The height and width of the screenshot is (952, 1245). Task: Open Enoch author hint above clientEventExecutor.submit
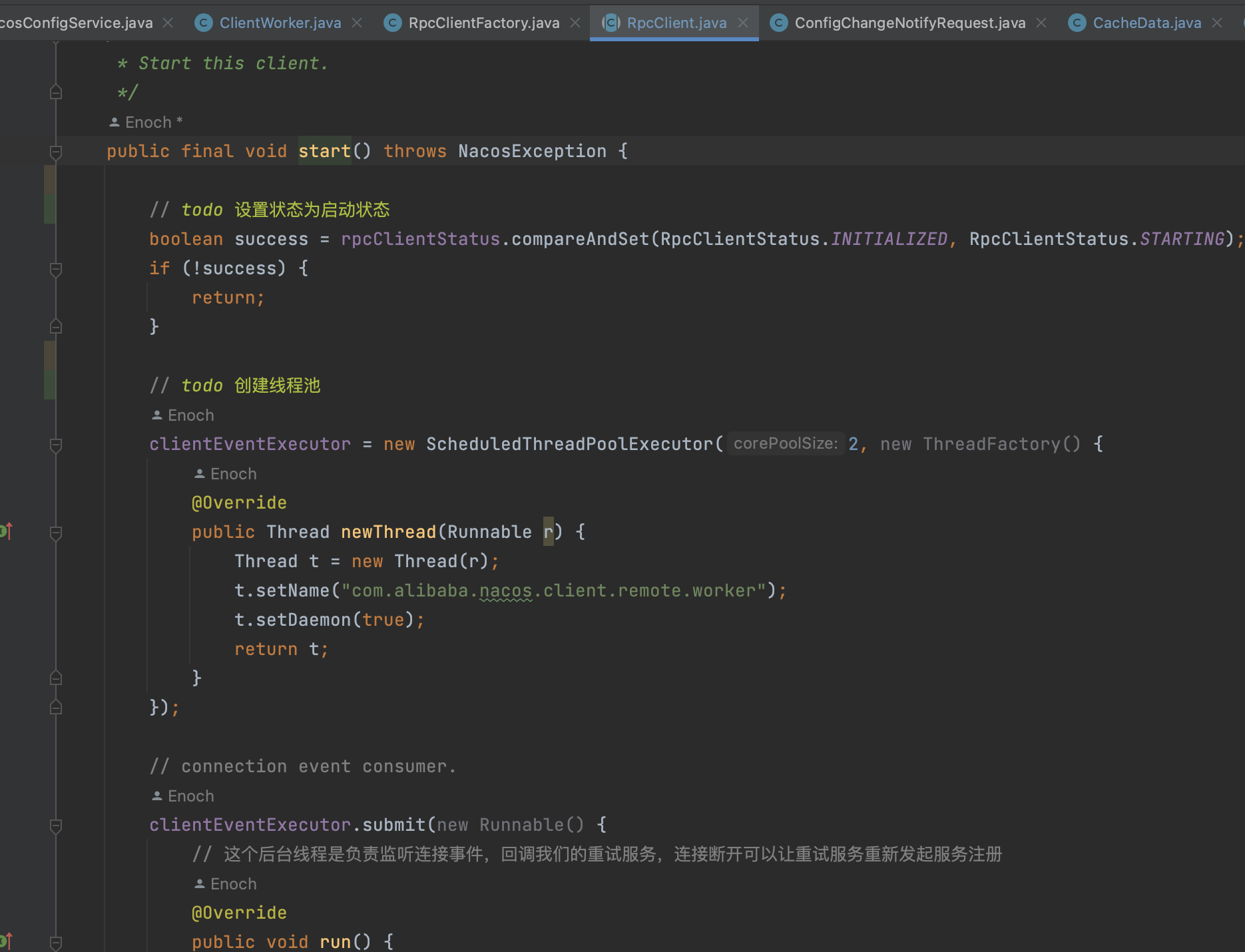(182, 796)
